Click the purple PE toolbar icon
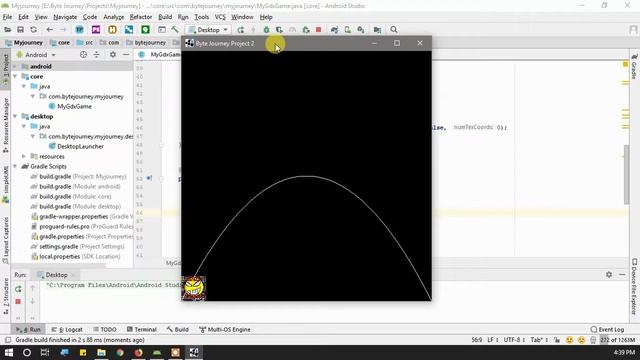The image size is (640, 360). [96, 30]
